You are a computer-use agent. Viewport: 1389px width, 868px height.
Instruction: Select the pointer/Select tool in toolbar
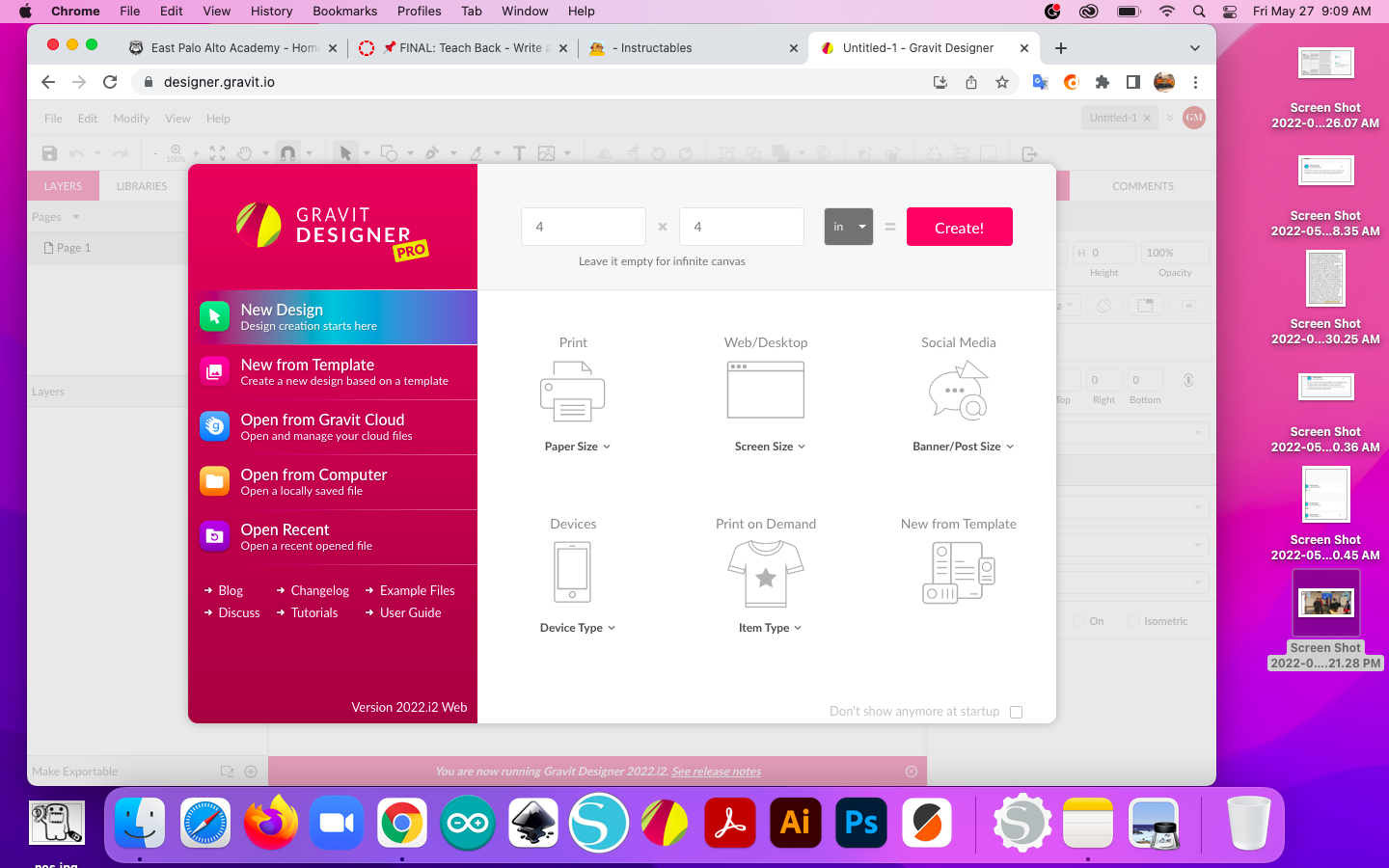pyautogui.click(x=345, y=152)
